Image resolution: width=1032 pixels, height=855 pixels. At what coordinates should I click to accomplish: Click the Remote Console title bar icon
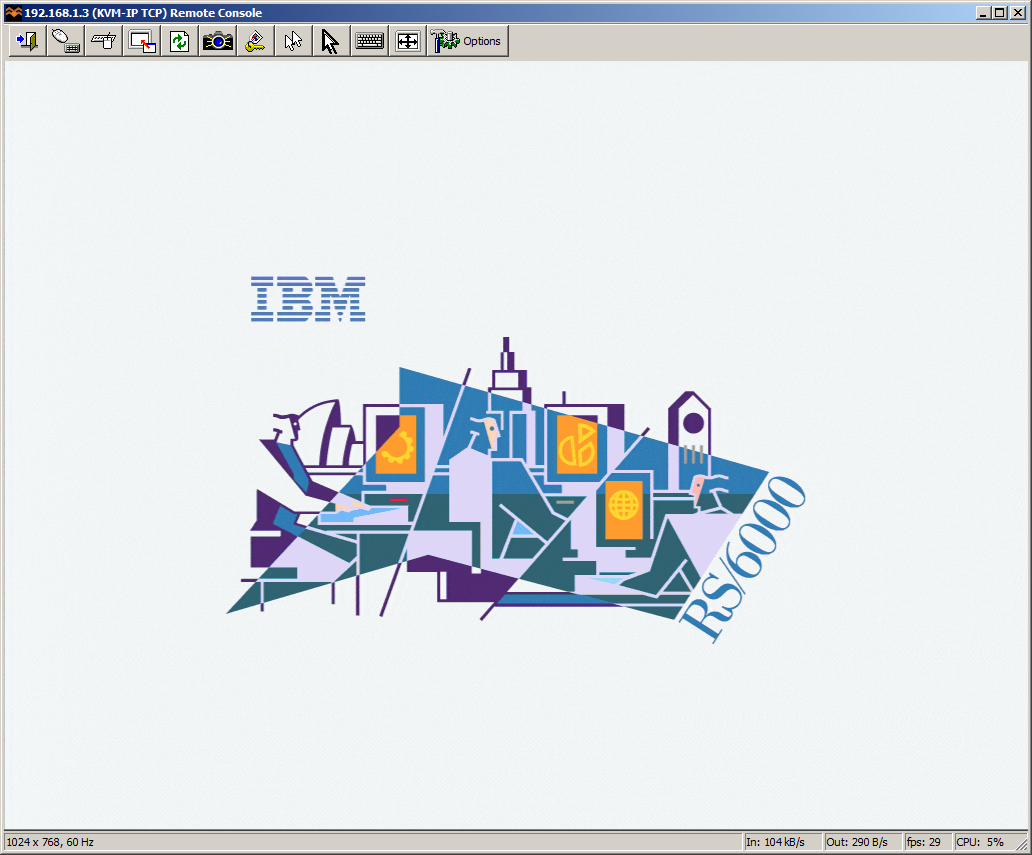pyautogui.click(x=13, y=13)
